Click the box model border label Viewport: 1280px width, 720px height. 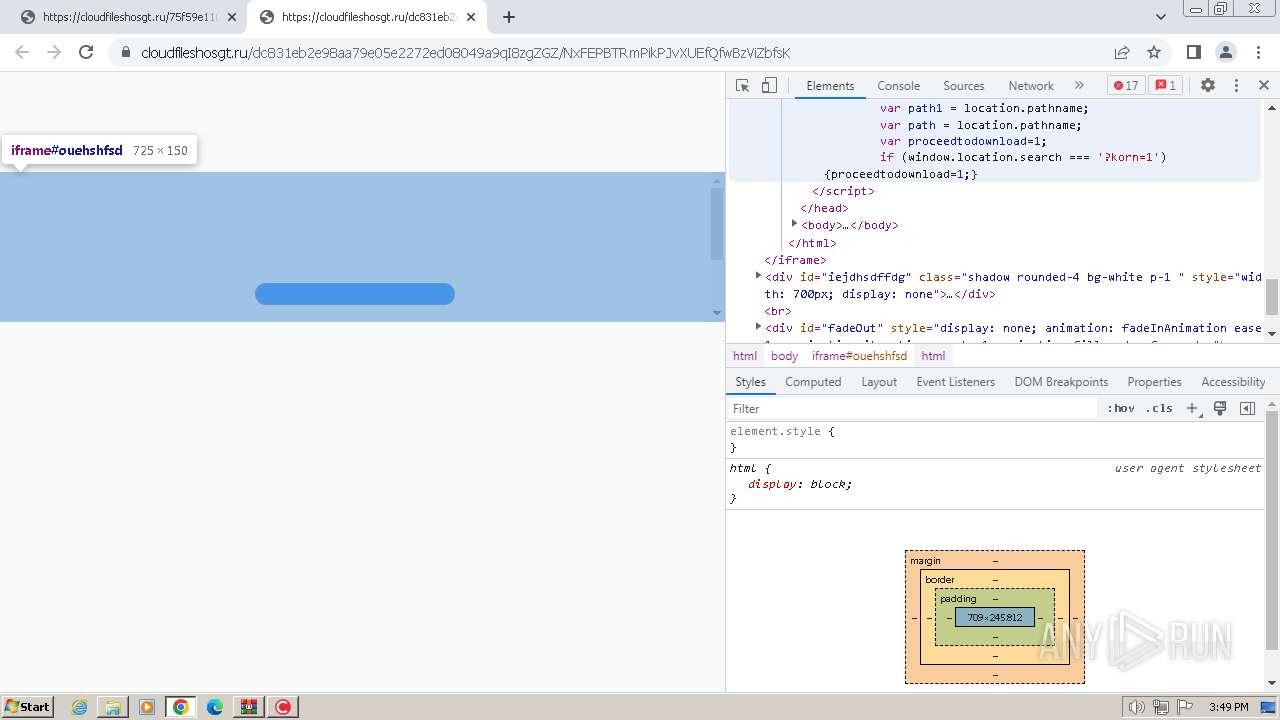click(x=940, y=580)
